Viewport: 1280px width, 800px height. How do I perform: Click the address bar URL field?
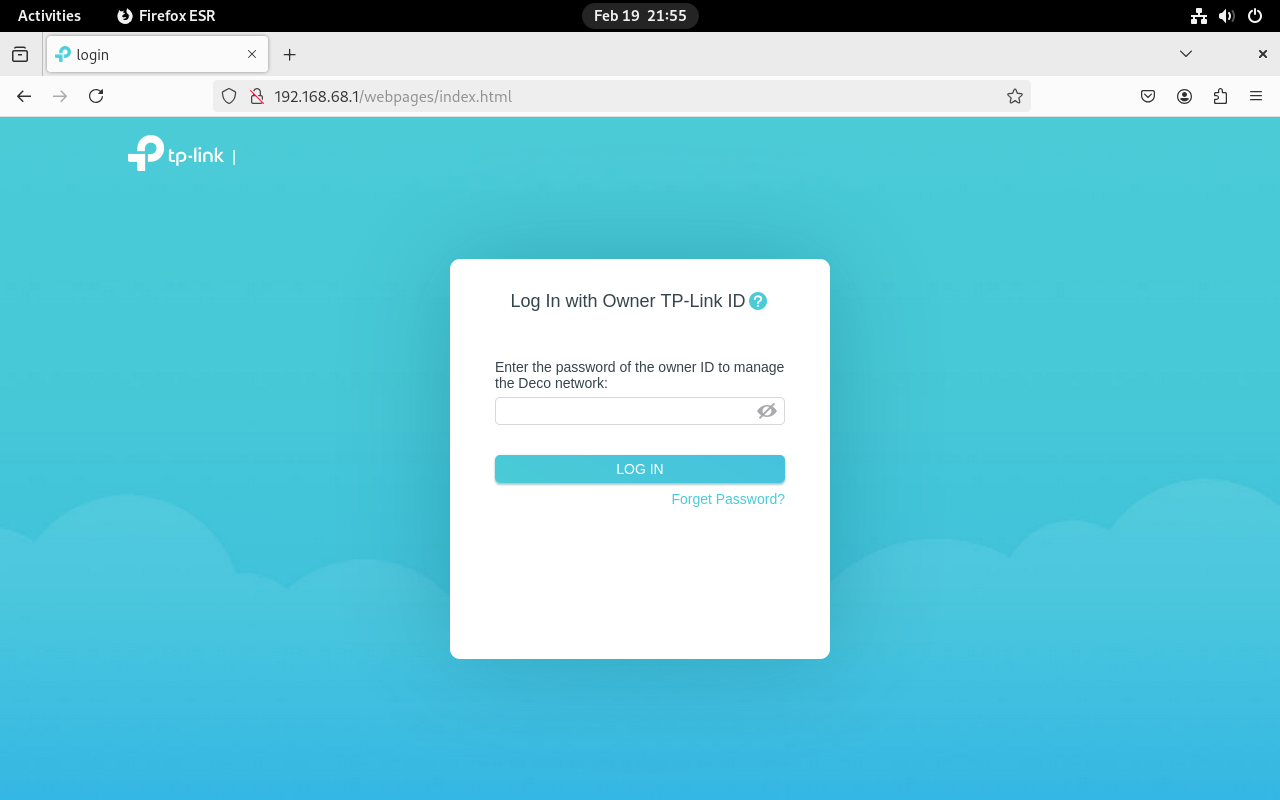pyautogui.click(x=620, y=96)
